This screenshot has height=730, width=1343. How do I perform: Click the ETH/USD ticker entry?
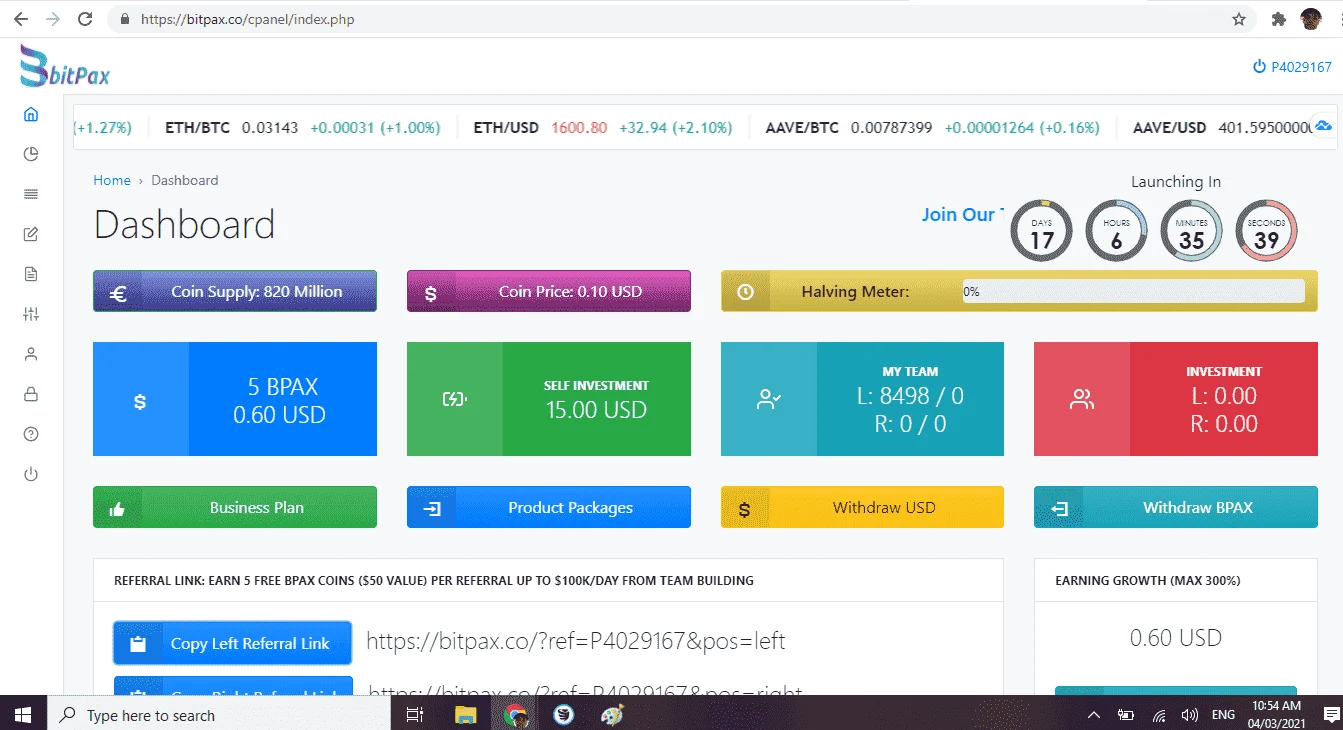point(602,128)
